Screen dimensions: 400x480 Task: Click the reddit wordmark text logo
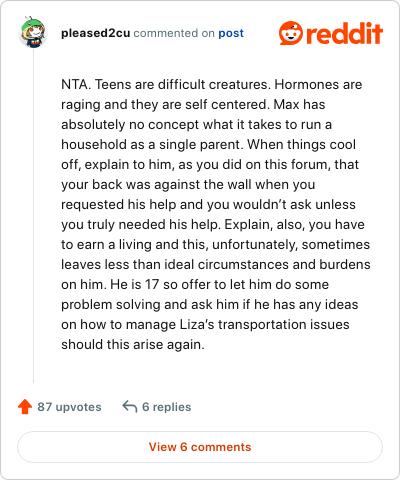coord(344,33)
